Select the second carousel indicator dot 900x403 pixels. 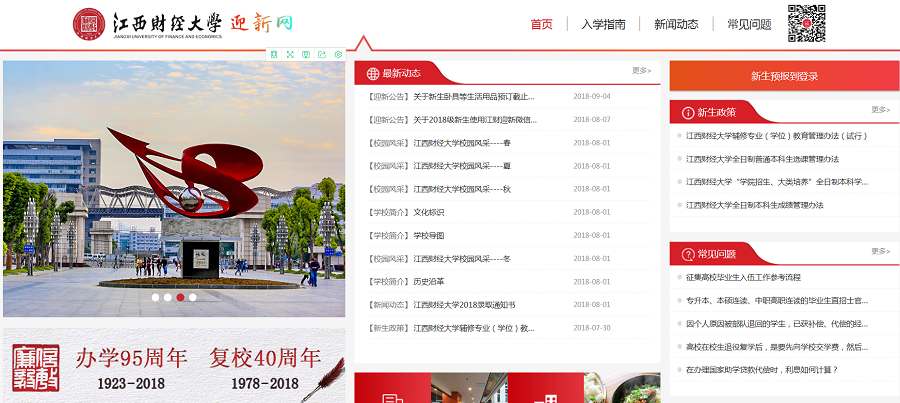[x=168, y=297]
